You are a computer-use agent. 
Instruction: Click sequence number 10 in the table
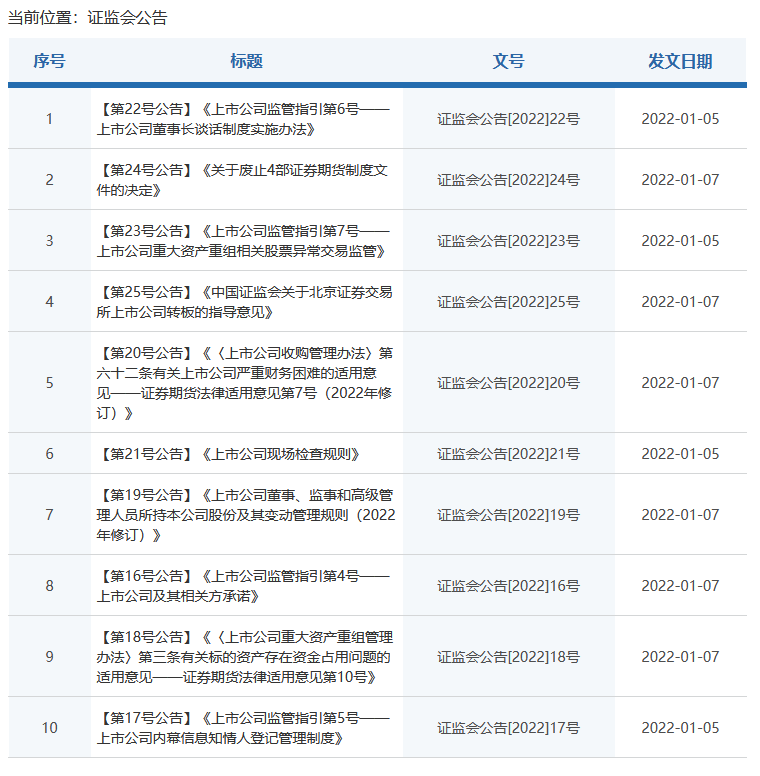tap(49, 728)
